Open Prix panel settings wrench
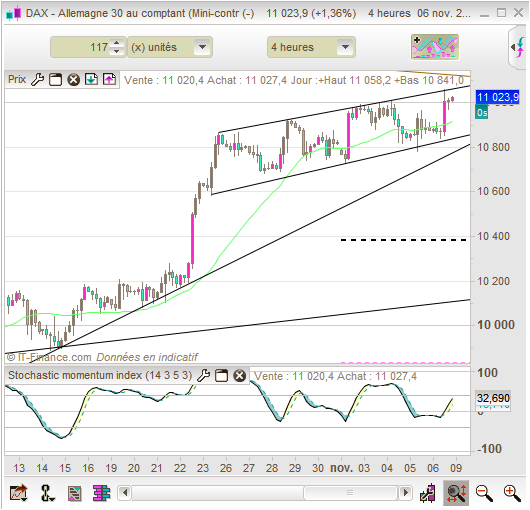Screen dimensions: 530x510 38,80
